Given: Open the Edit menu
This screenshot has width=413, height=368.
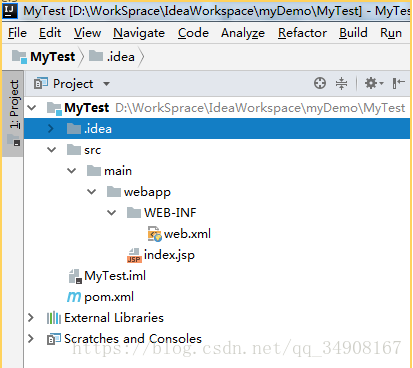Looking at the screenshot, I should pyautogui.click(x=50, y=33).
